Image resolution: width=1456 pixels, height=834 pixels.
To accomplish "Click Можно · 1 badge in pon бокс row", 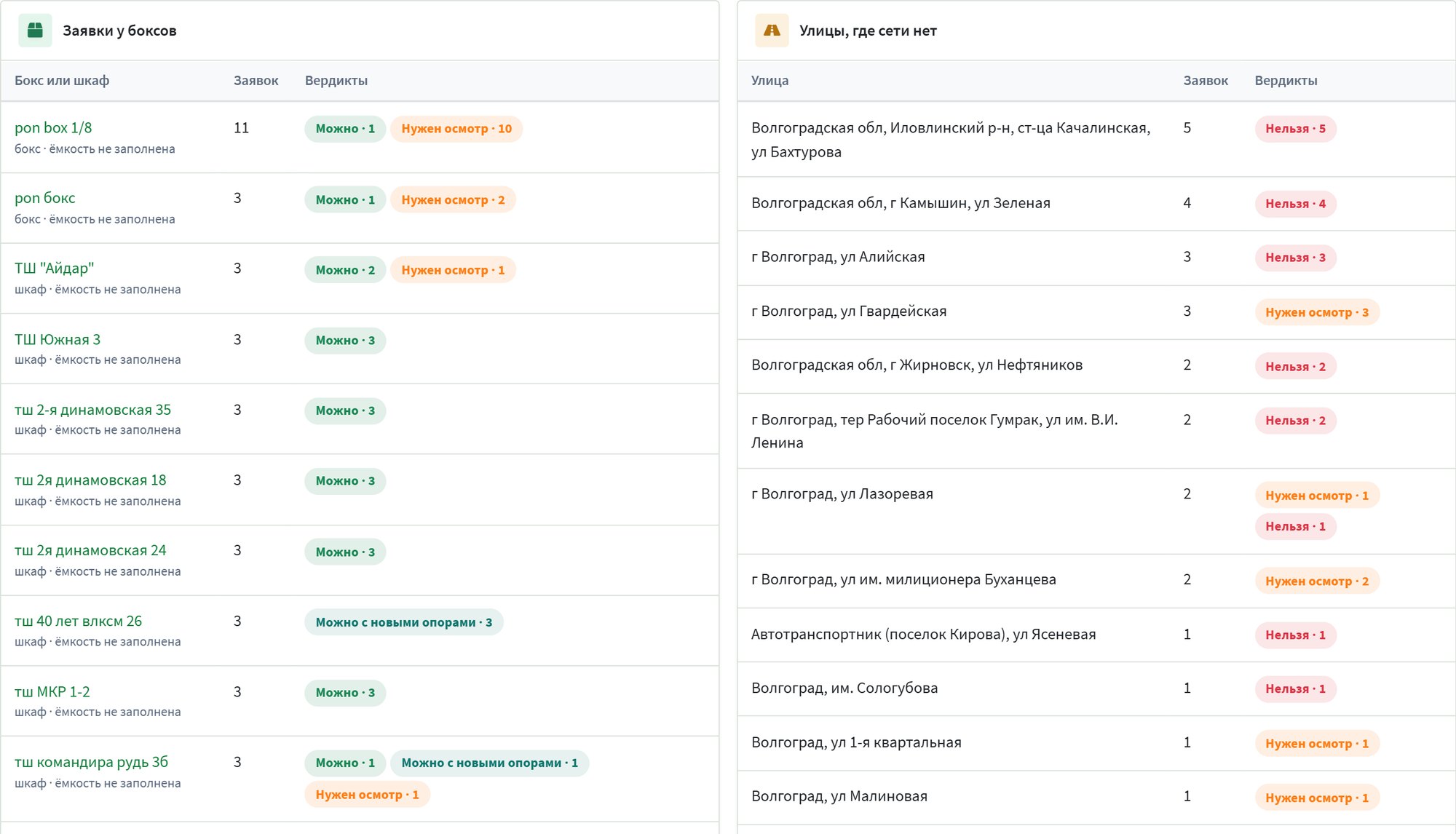I will [x=345, y=199].
